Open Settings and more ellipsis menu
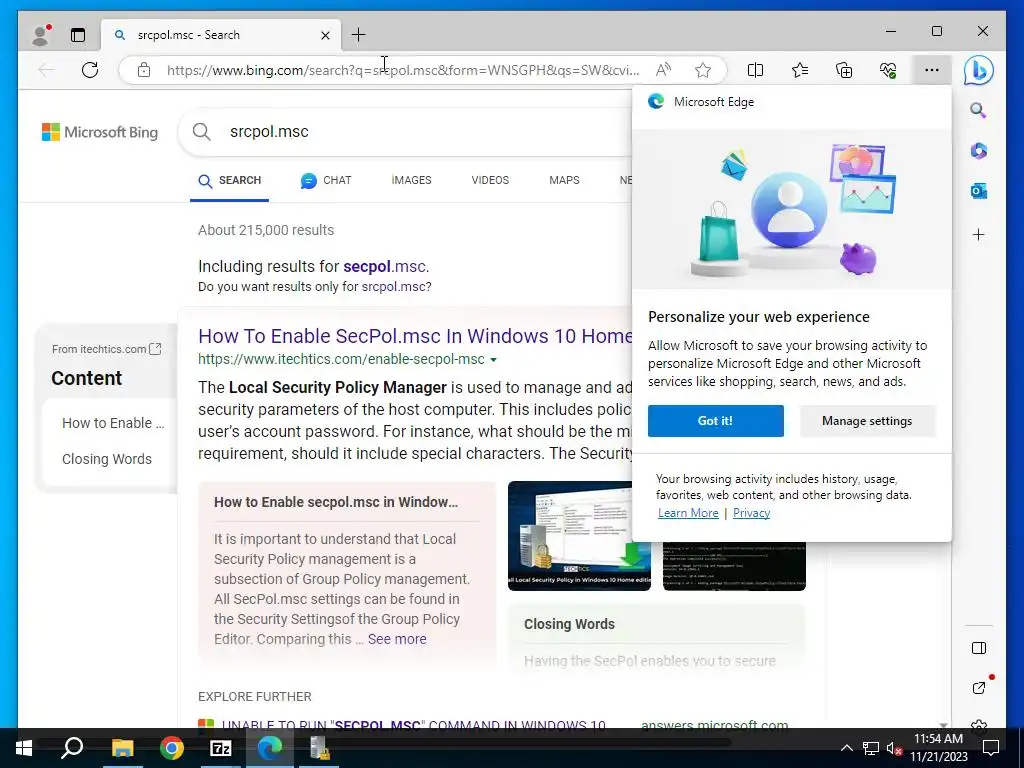Screen dimensions: 1024x768 pos(932,70)
